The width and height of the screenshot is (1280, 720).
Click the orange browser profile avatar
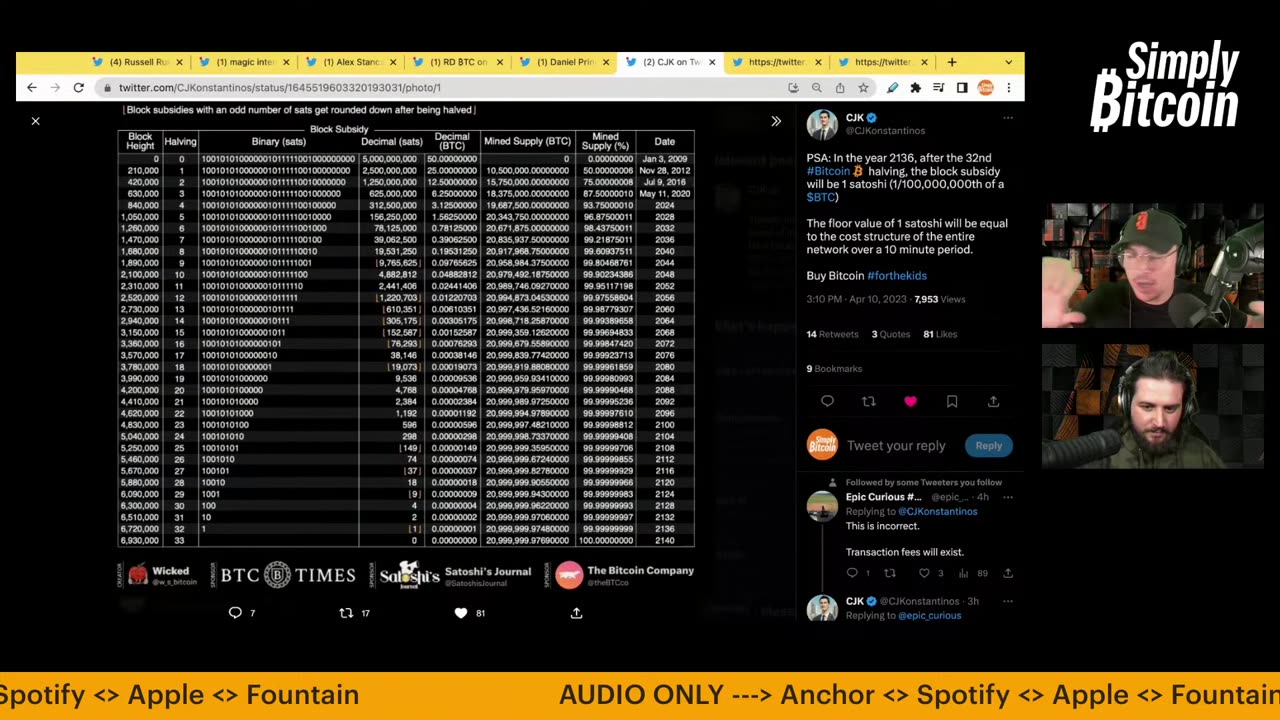click(x=985, y=88)
